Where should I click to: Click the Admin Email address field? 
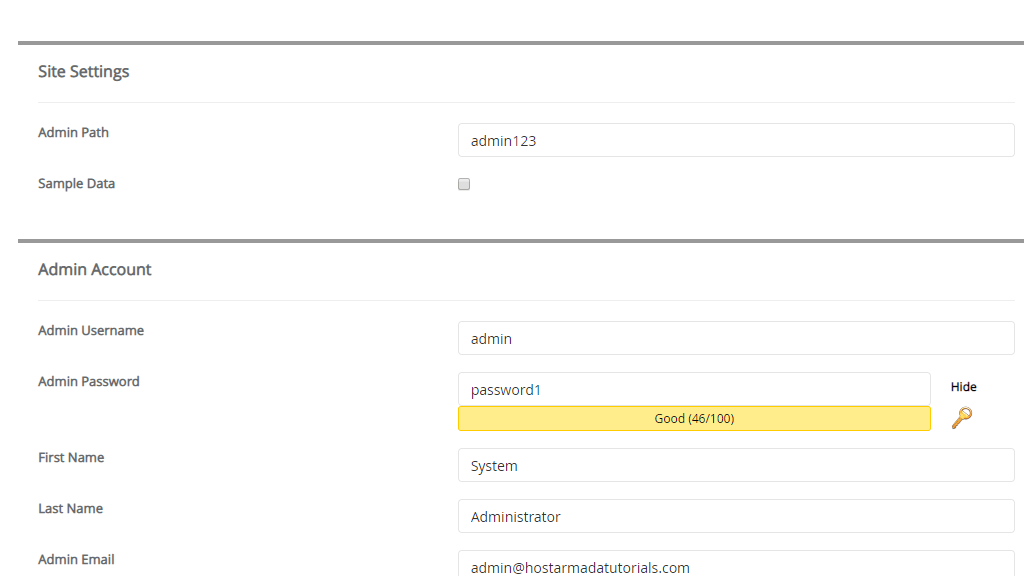click(x=736, y=565)
